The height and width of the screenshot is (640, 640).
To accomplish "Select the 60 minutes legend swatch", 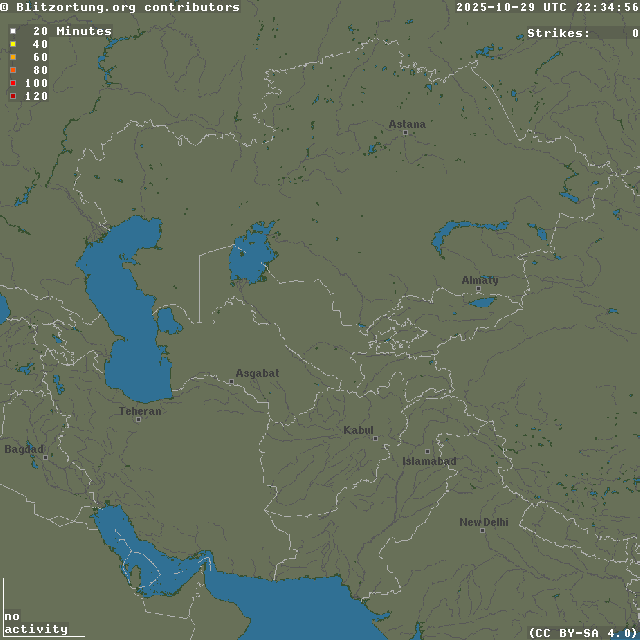I will [13, 58].
